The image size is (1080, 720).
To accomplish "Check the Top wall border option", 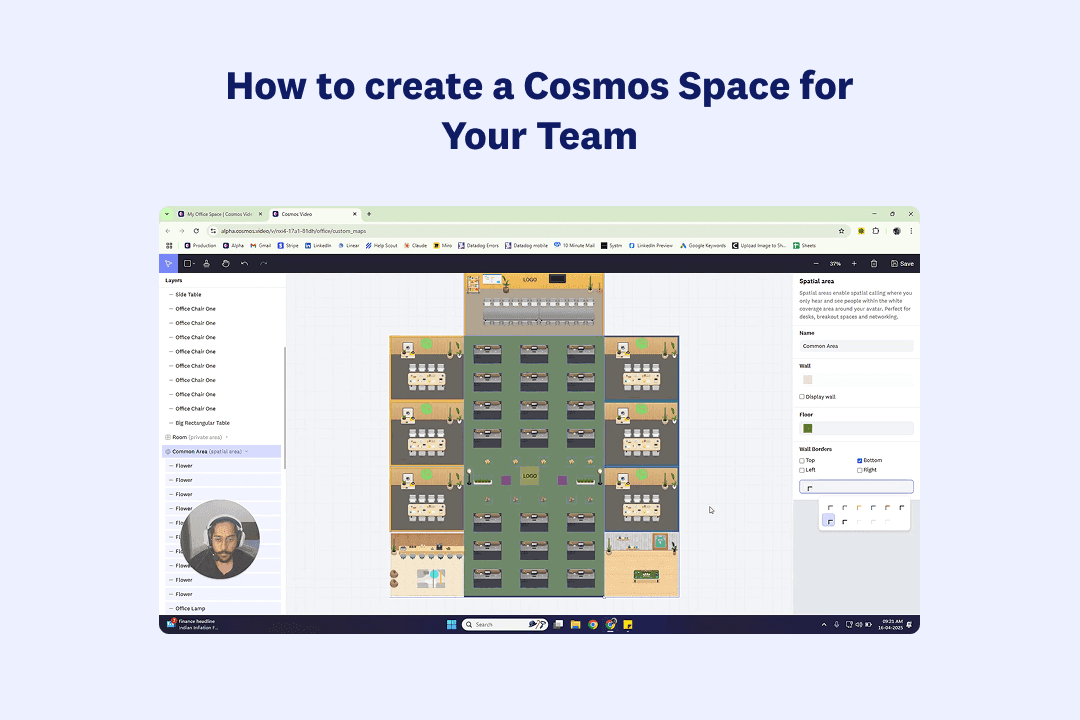I will click(802, 460).
